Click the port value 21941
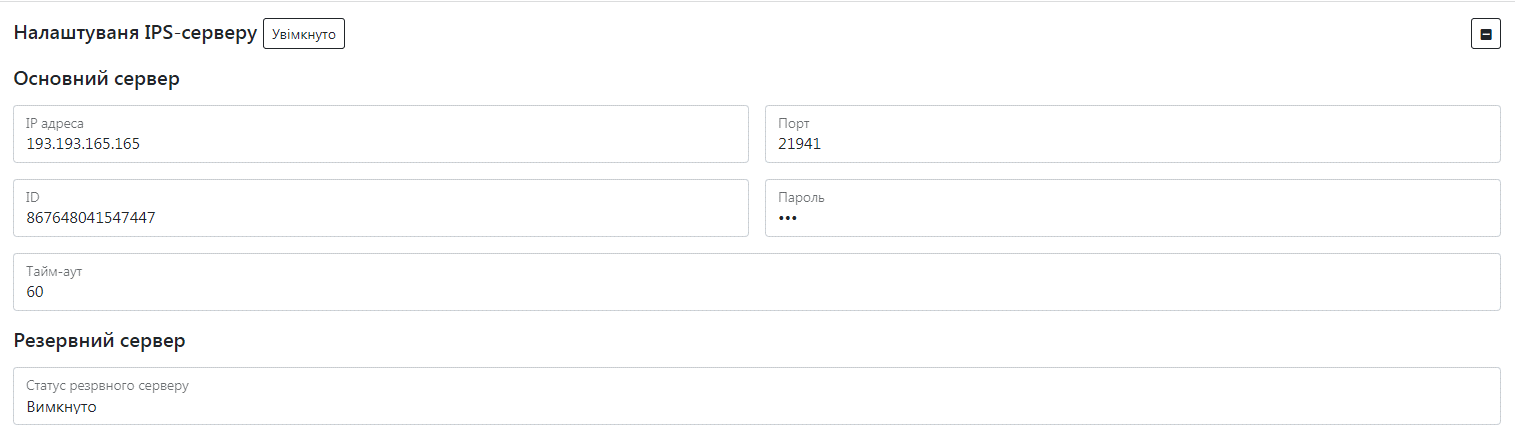Viewport: 1515px width, 441px height. [799, 144]
